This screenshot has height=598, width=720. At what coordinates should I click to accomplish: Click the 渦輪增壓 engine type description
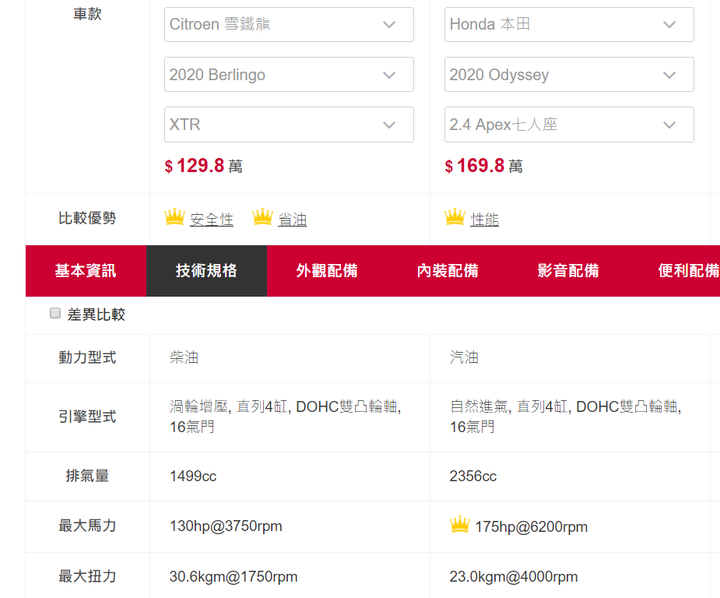285,417
